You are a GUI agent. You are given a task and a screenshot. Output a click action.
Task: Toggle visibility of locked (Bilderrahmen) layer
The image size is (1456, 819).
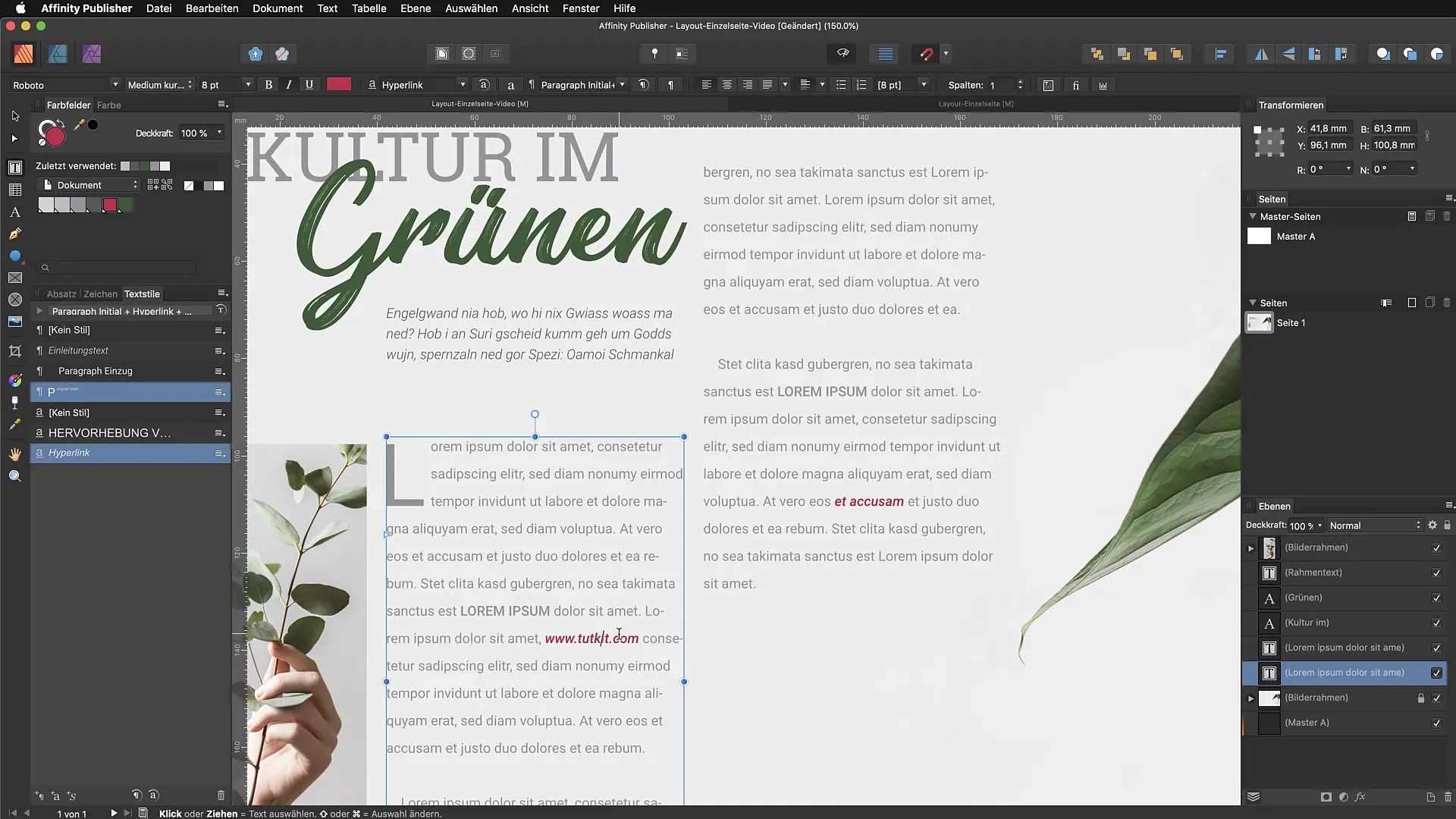(x=1436, y=698)
